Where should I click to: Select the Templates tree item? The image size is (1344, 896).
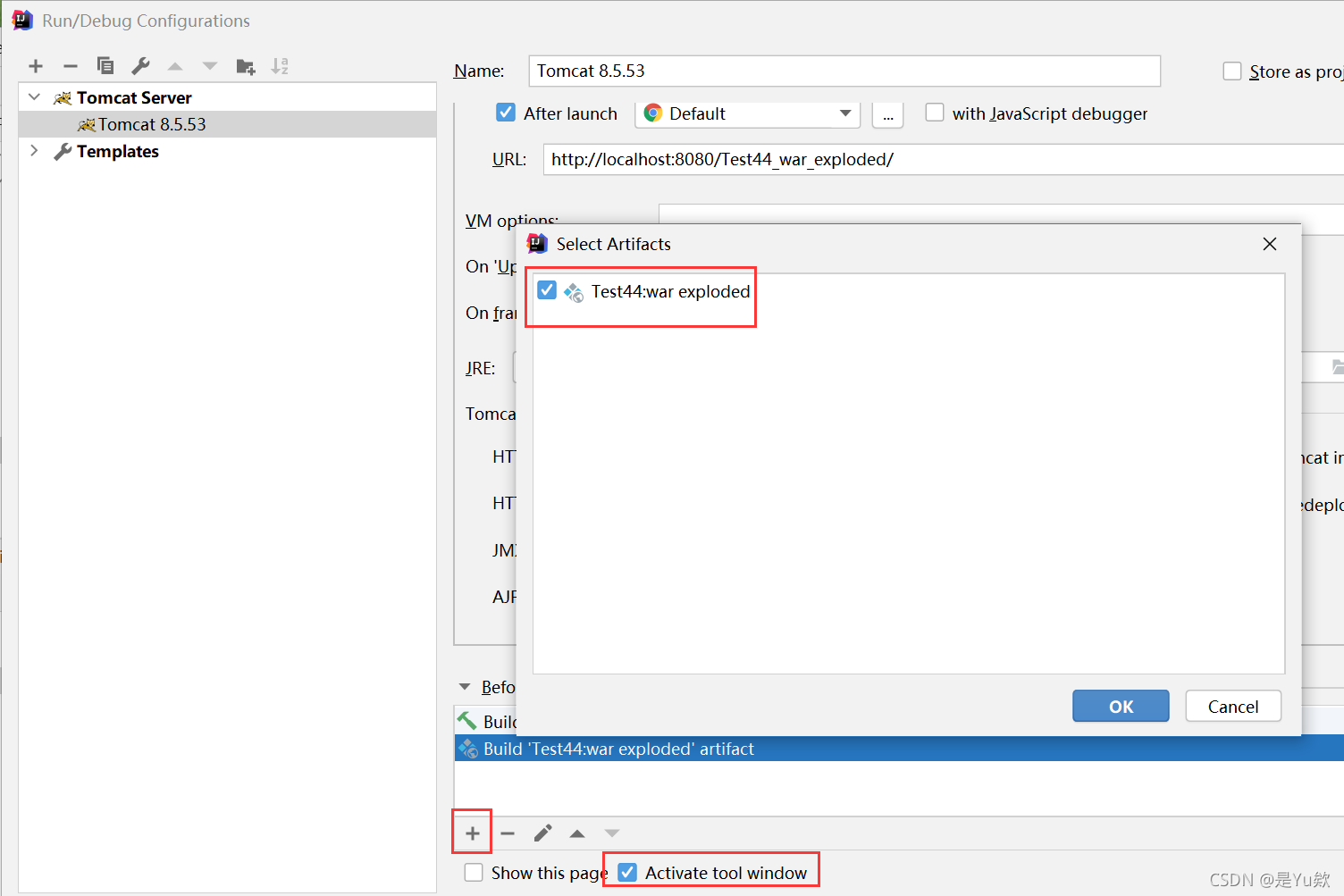point(118,152)
